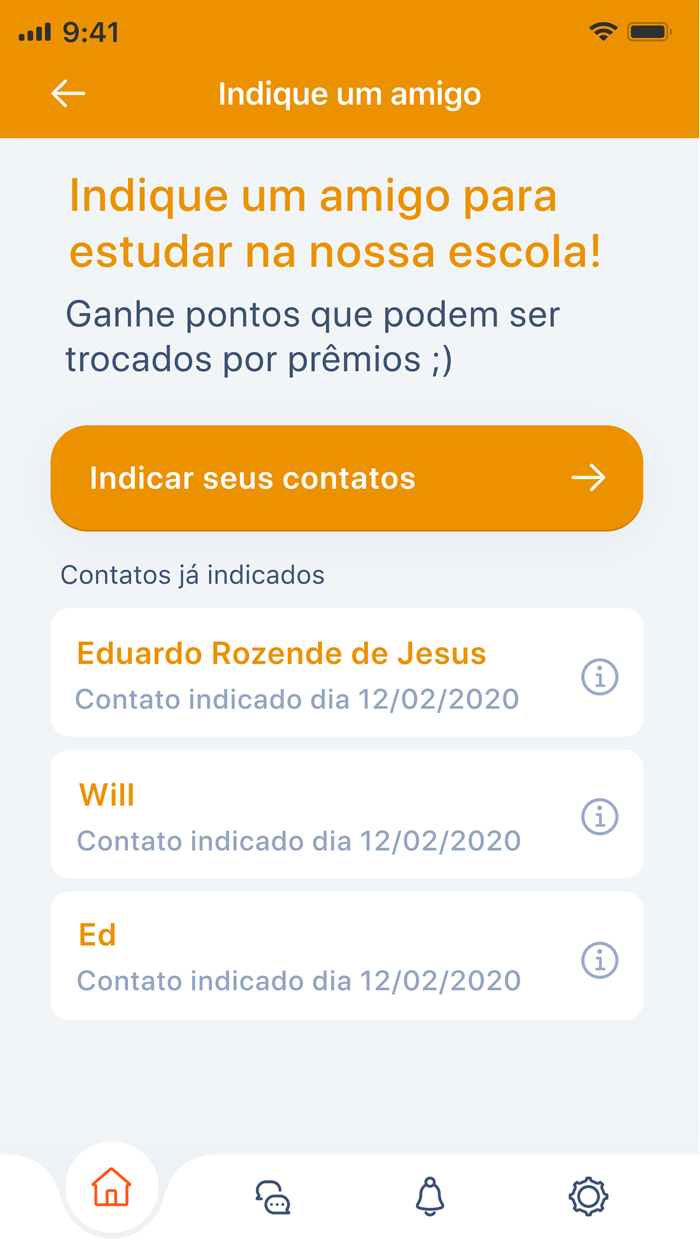Tap the Contatos já indicados label
The height and width of the screenshot is (1244, 700).
click(x=193, y=575)
